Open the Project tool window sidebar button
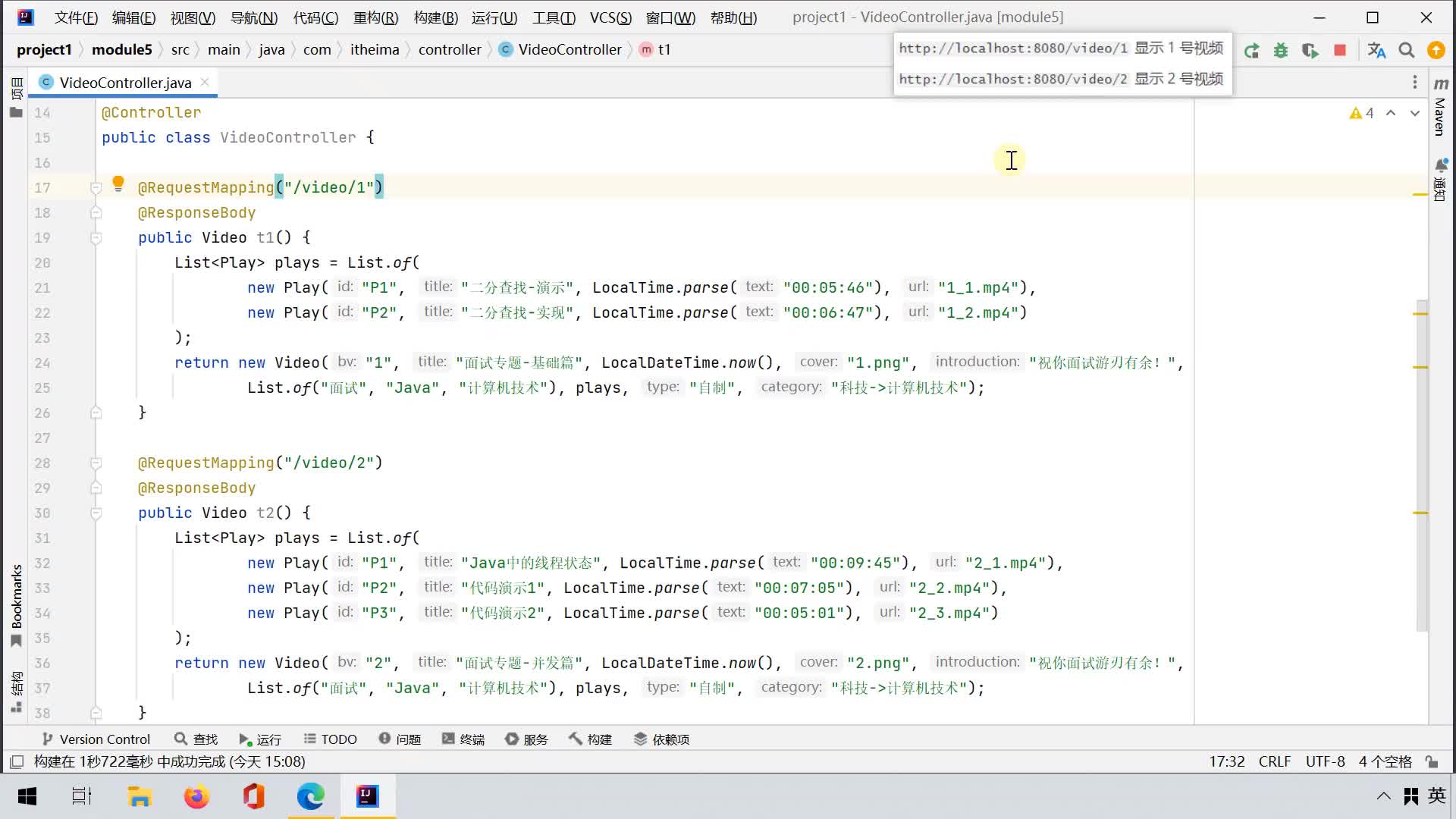 (16, 96)
